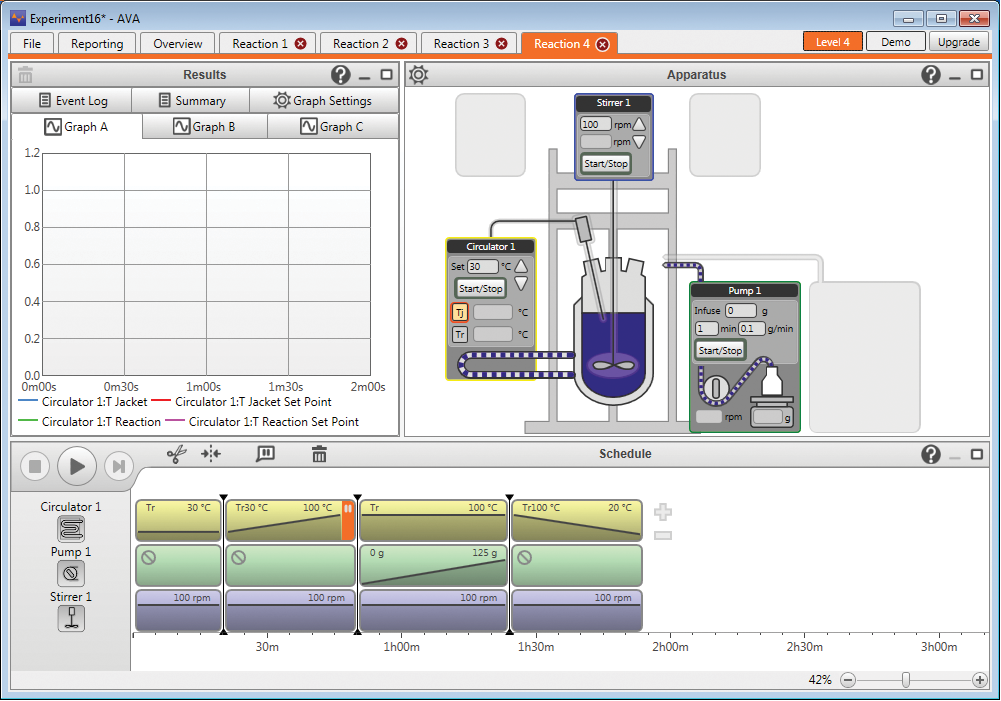Decrease Circulator 1 setpoint with down arrow
The height and width of the screenshot is (701, 1001).
tap(521, 284)
